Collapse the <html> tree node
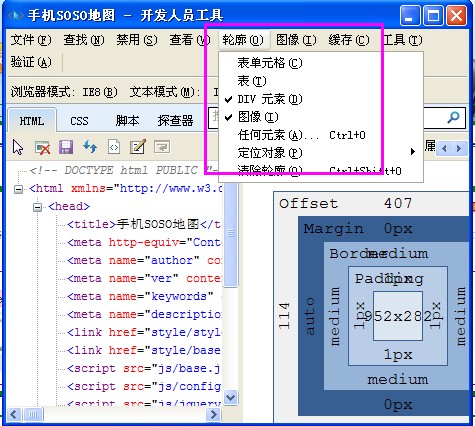The width and height of the screenshot is (475, 426). [x=19, y=189]
